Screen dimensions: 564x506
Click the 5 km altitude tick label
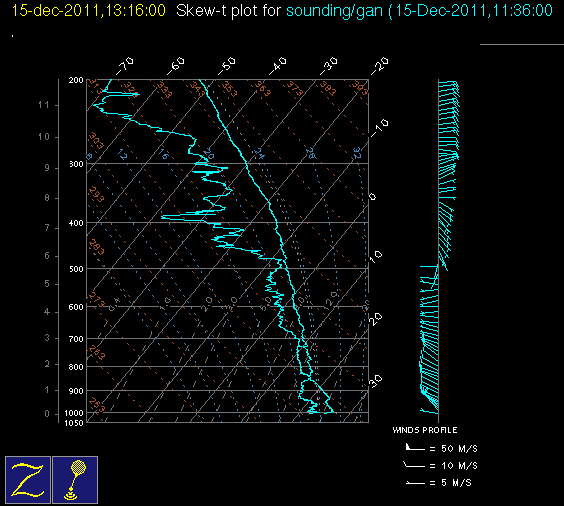pyautogui.click(x=47, y=284)
